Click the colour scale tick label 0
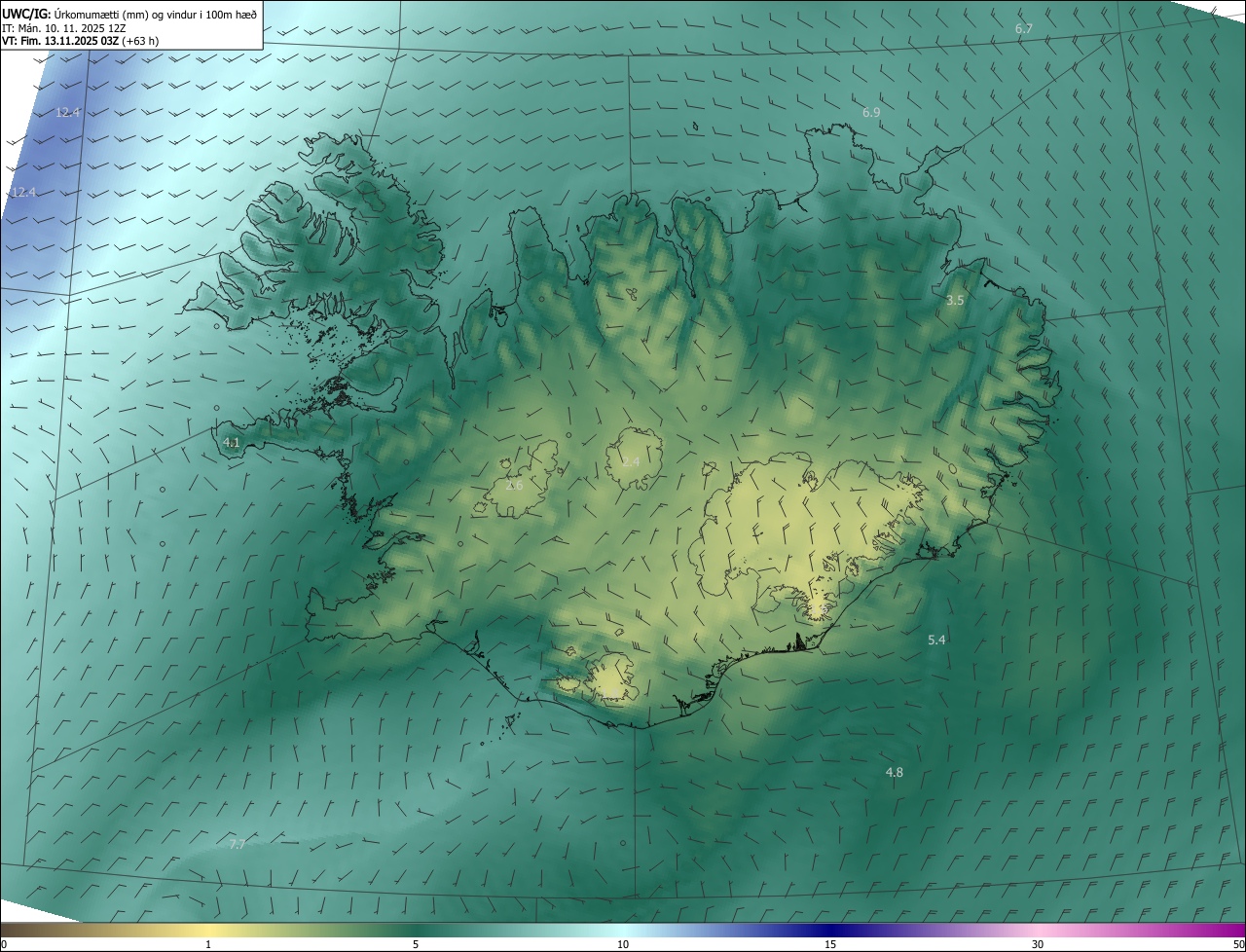1246x952 pixels. pos(4,945)
